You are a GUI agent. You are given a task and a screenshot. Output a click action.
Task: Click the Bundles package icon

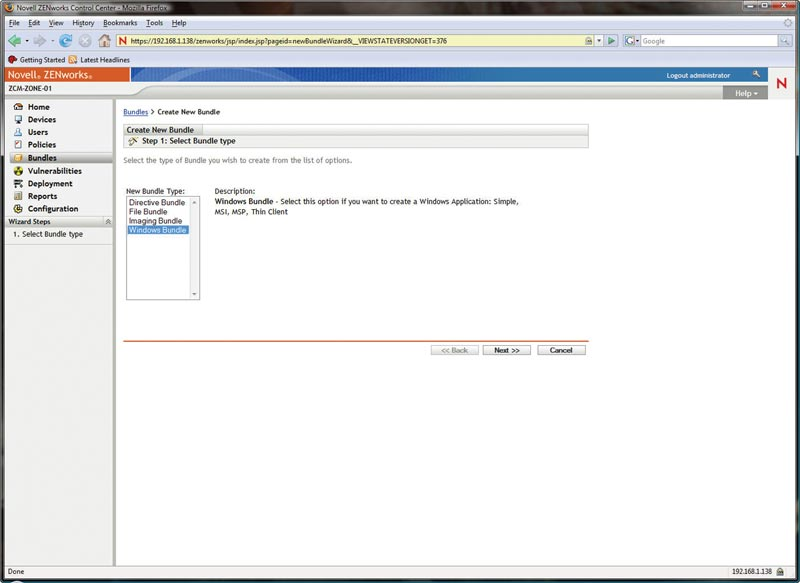click(18, 158)
